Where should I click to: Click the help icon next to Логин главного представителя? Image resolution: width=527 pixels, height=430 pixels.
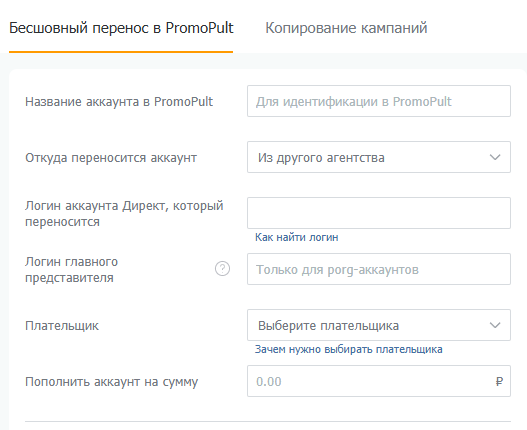pyautogui.click(x=222, y=269)
